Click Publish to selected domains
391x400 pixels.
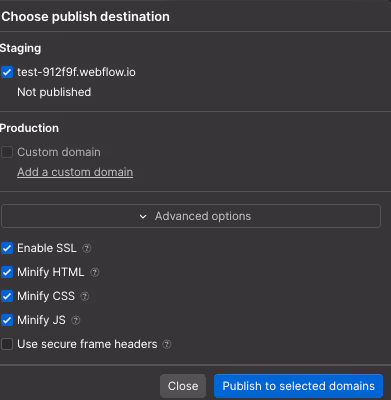[298, 386]
